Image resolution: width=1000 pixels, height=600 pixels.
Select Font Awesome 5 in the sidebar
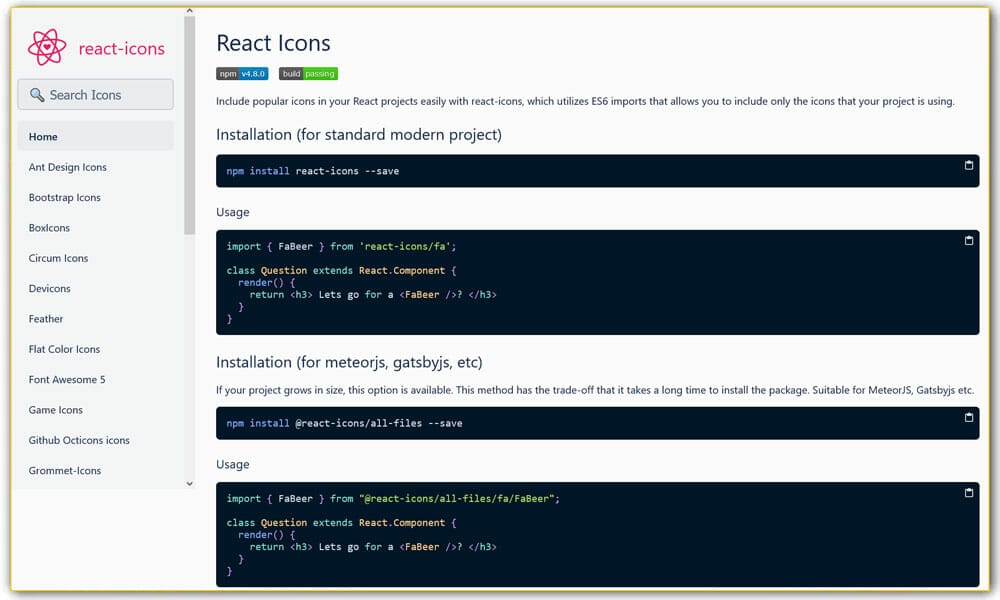(x=67, y=379)
